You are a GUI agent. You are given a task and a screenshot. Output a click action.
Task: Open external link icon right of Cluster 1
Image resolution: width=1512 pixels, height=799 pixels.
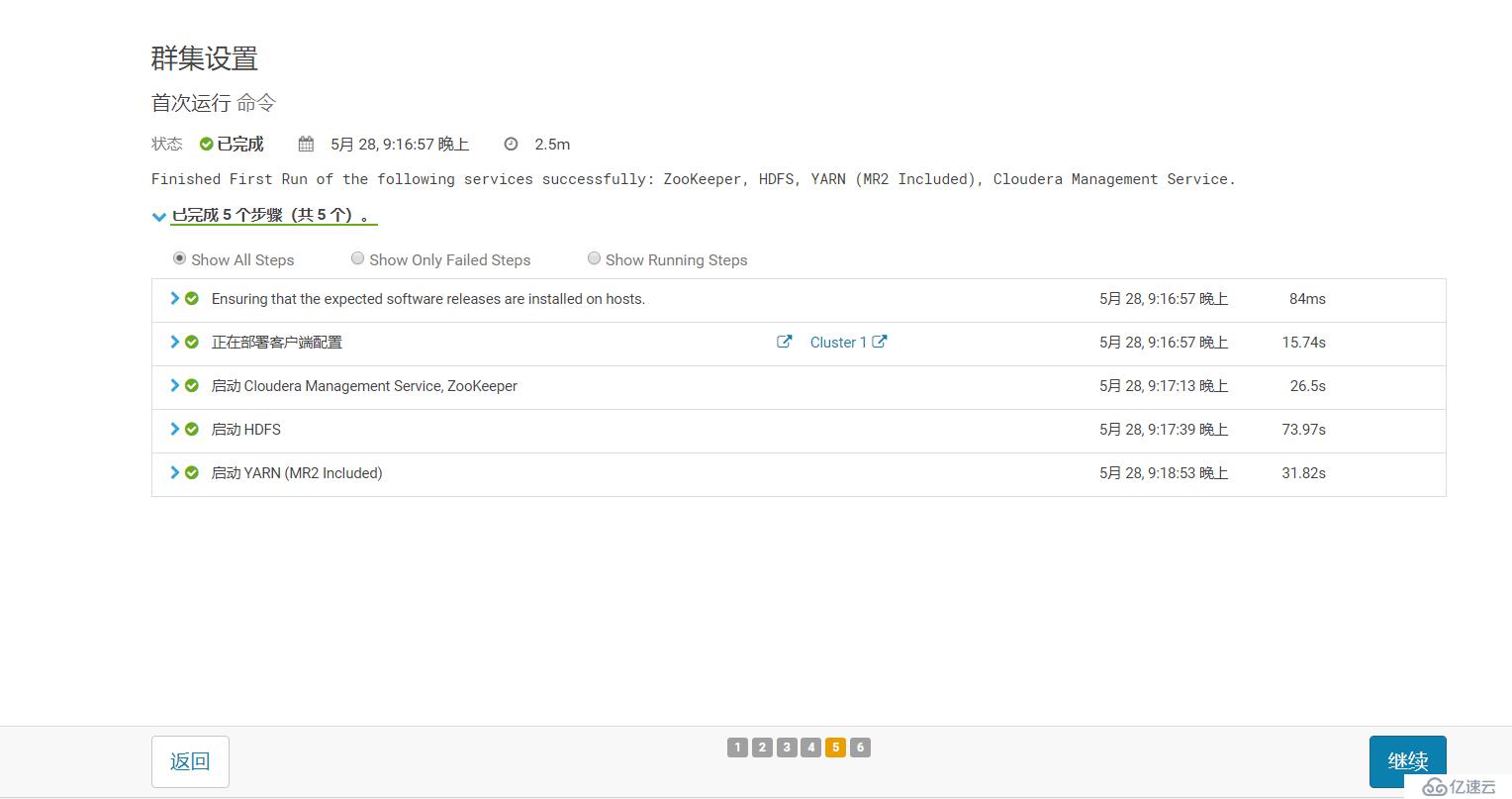879,342
